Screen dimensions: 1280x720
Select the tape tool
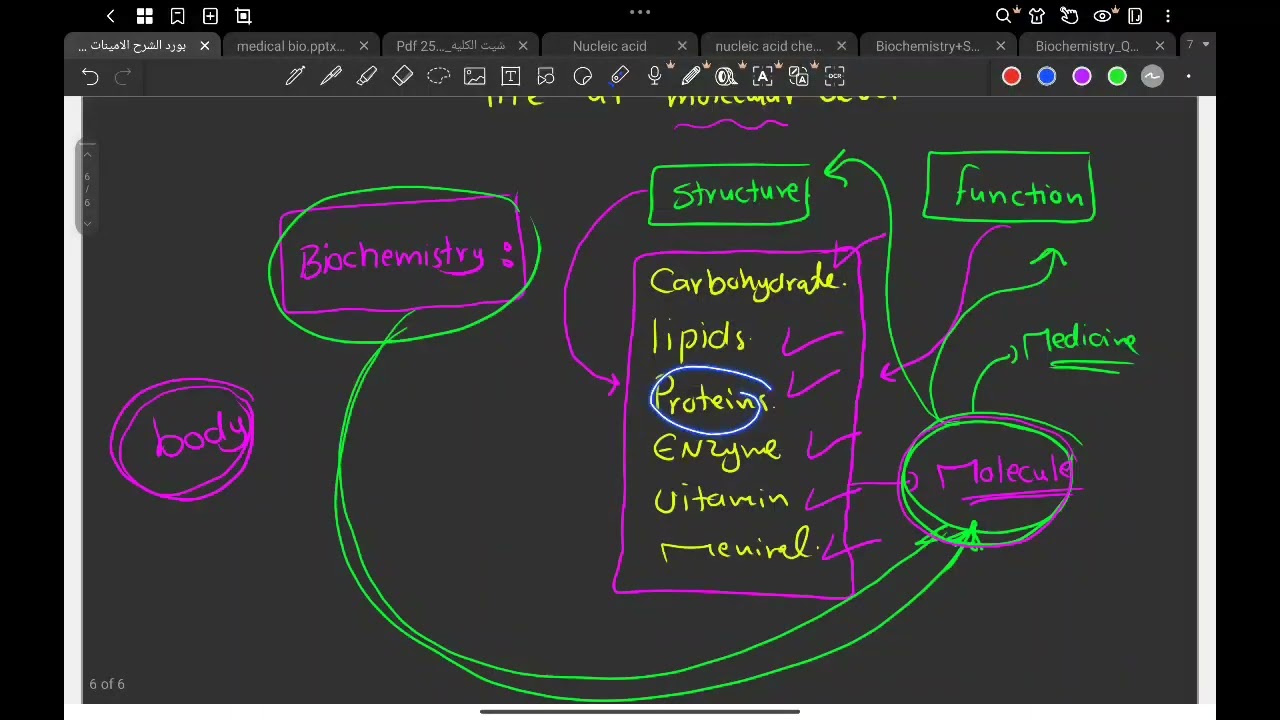click(x=727, y=76)
